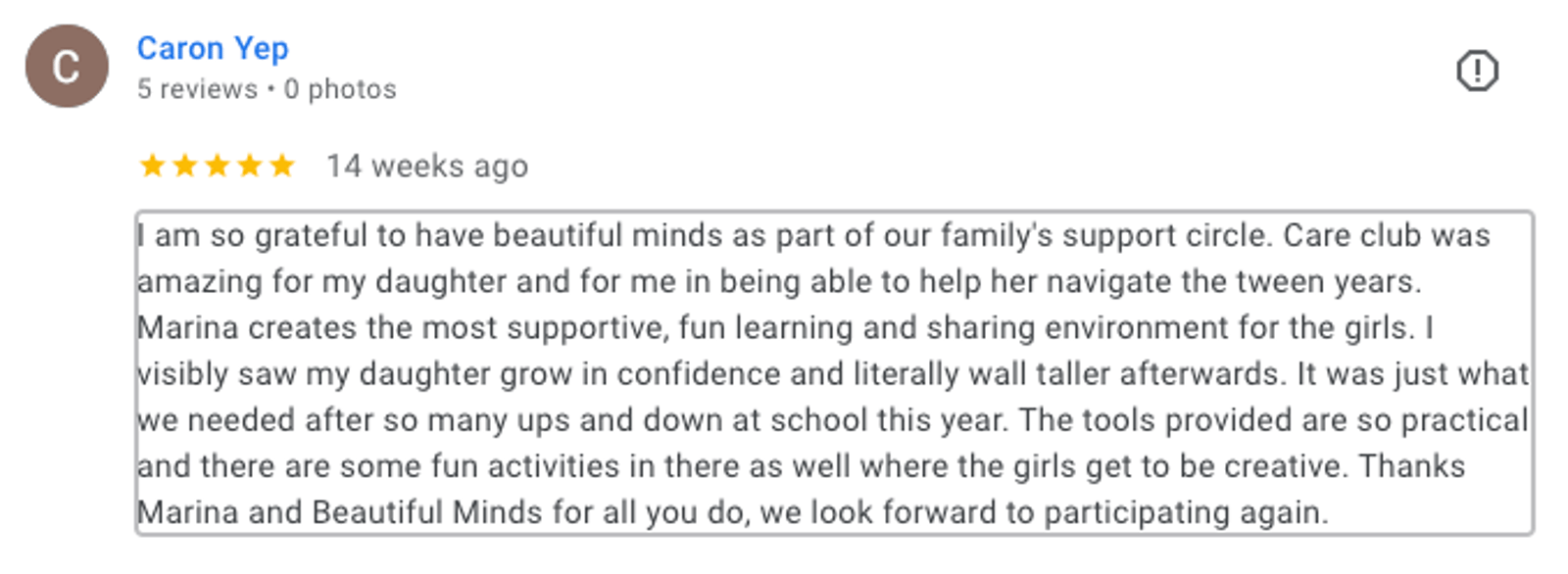Click the report review exclamation icon
Screen dimensions: 1568x574
(1476, 71)
